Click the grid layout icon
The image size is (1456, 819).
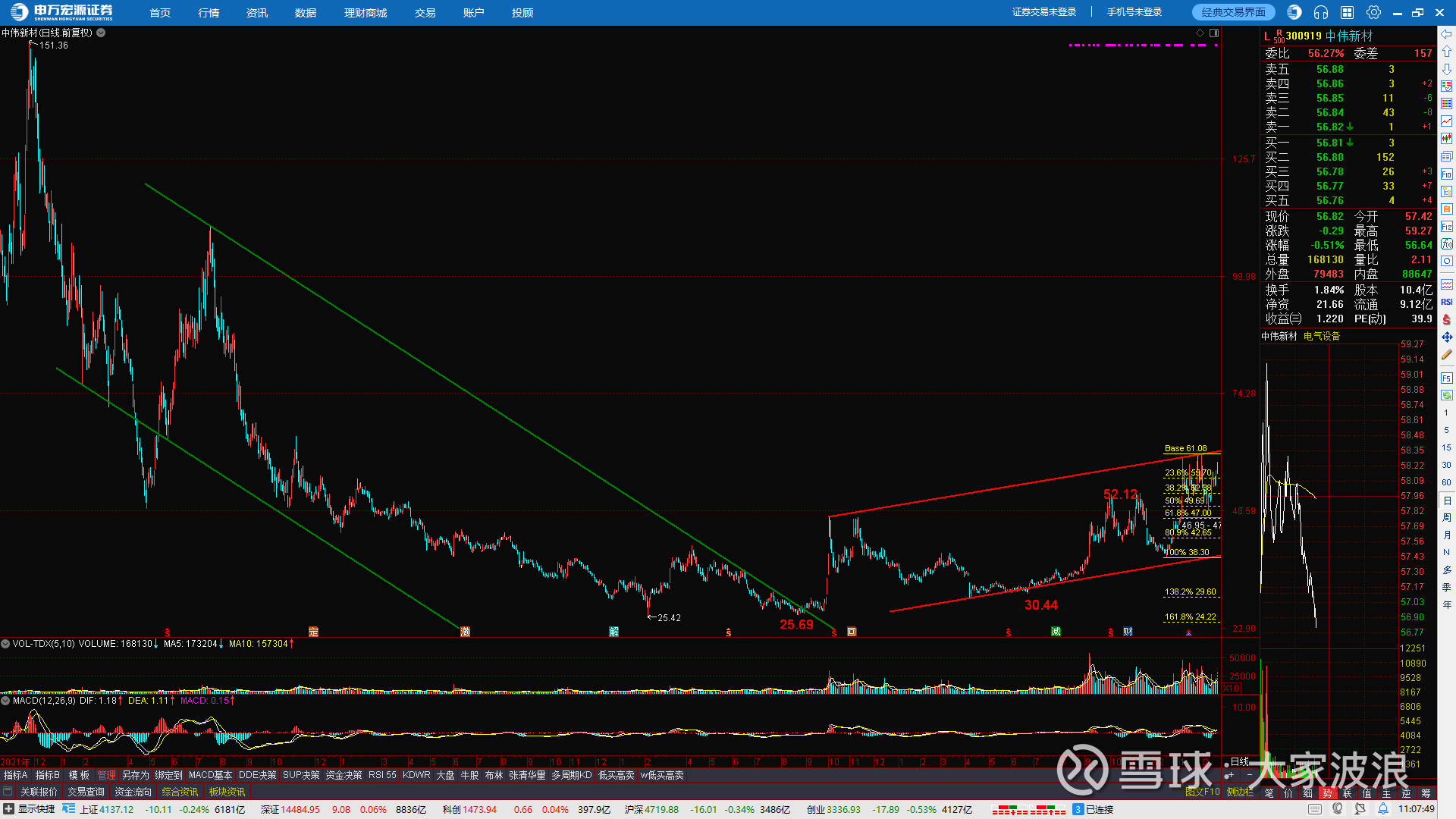click(x=1348, y=12)
